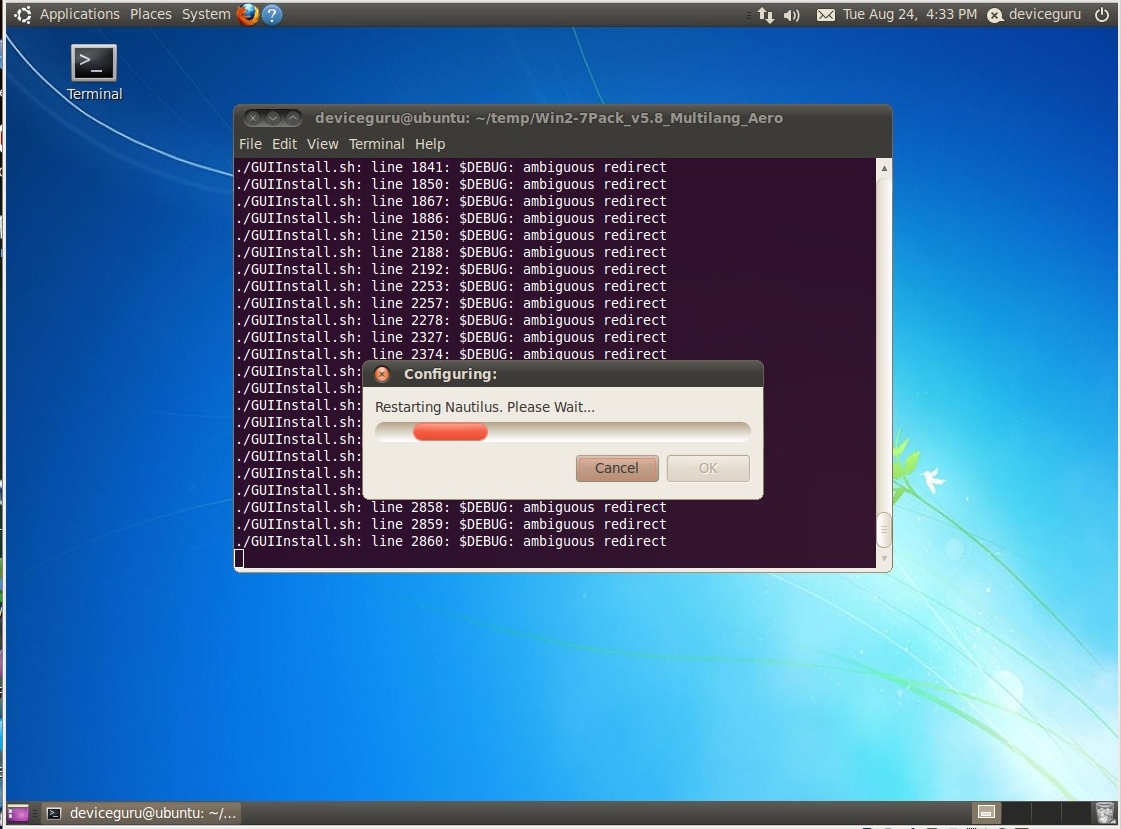Image resolution: width=1121 pixels, height=829 pixels.
Task: Close the Configuring dialog with its red X
Action: pos(382,374)
